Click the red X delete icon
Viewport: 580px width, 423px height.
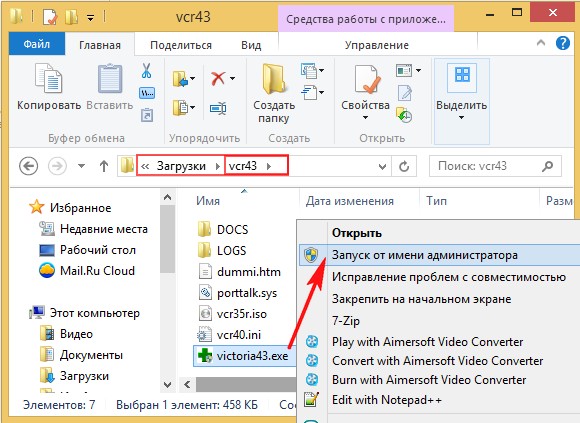218,78
